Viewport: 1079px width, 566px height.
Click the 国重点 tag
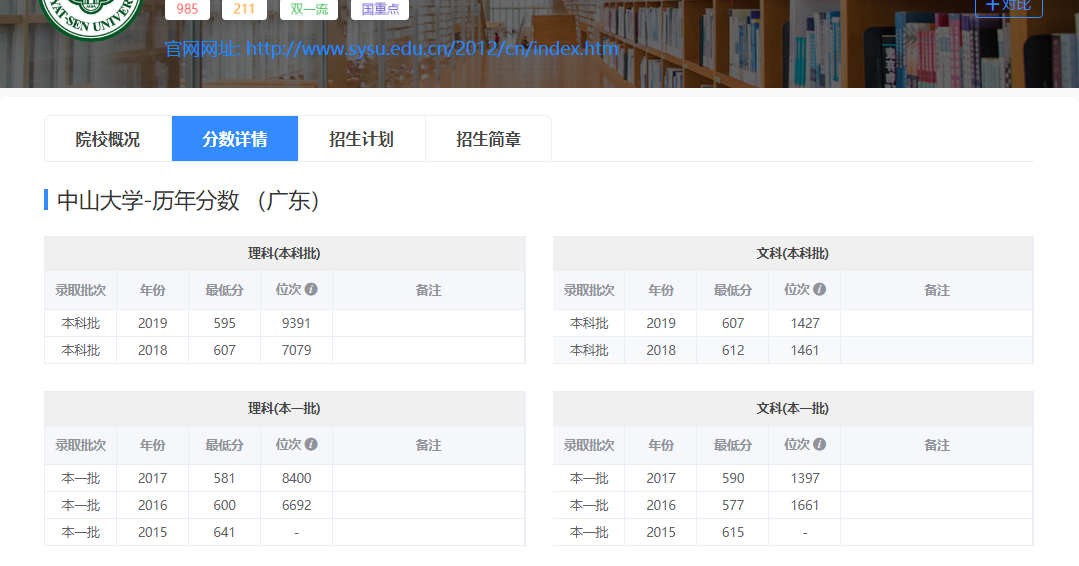380,9
